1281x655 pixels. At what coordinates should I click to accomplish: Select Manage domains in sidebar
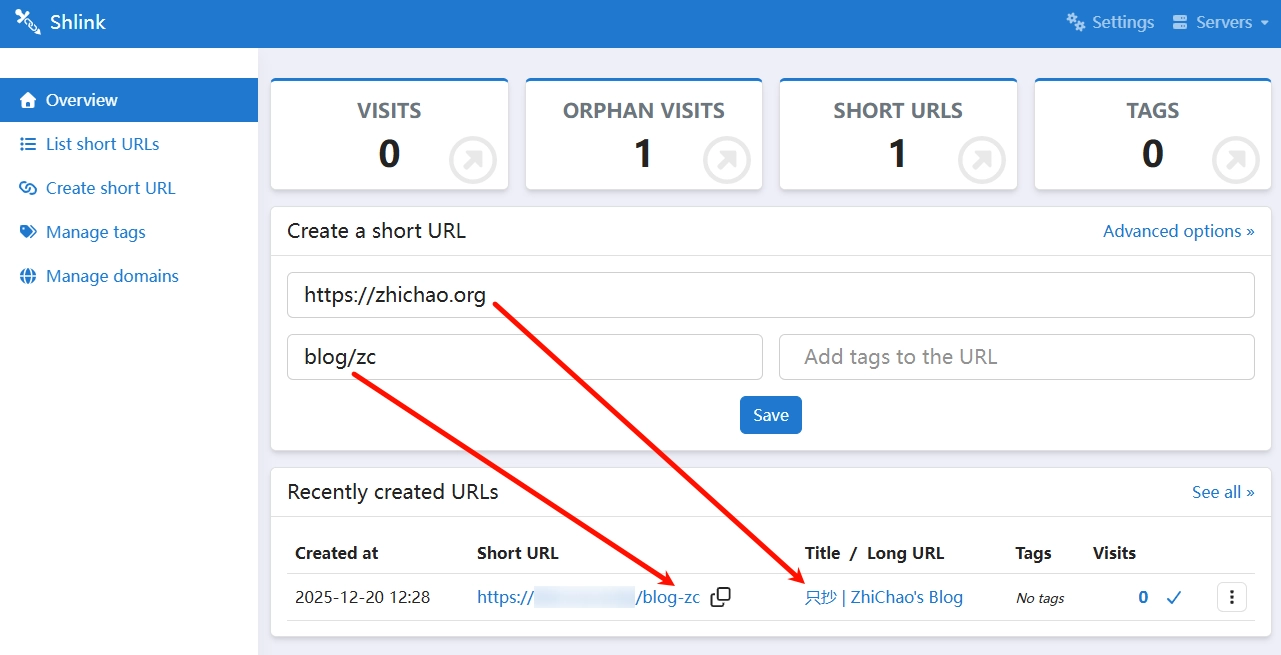[x=112, y=276]
